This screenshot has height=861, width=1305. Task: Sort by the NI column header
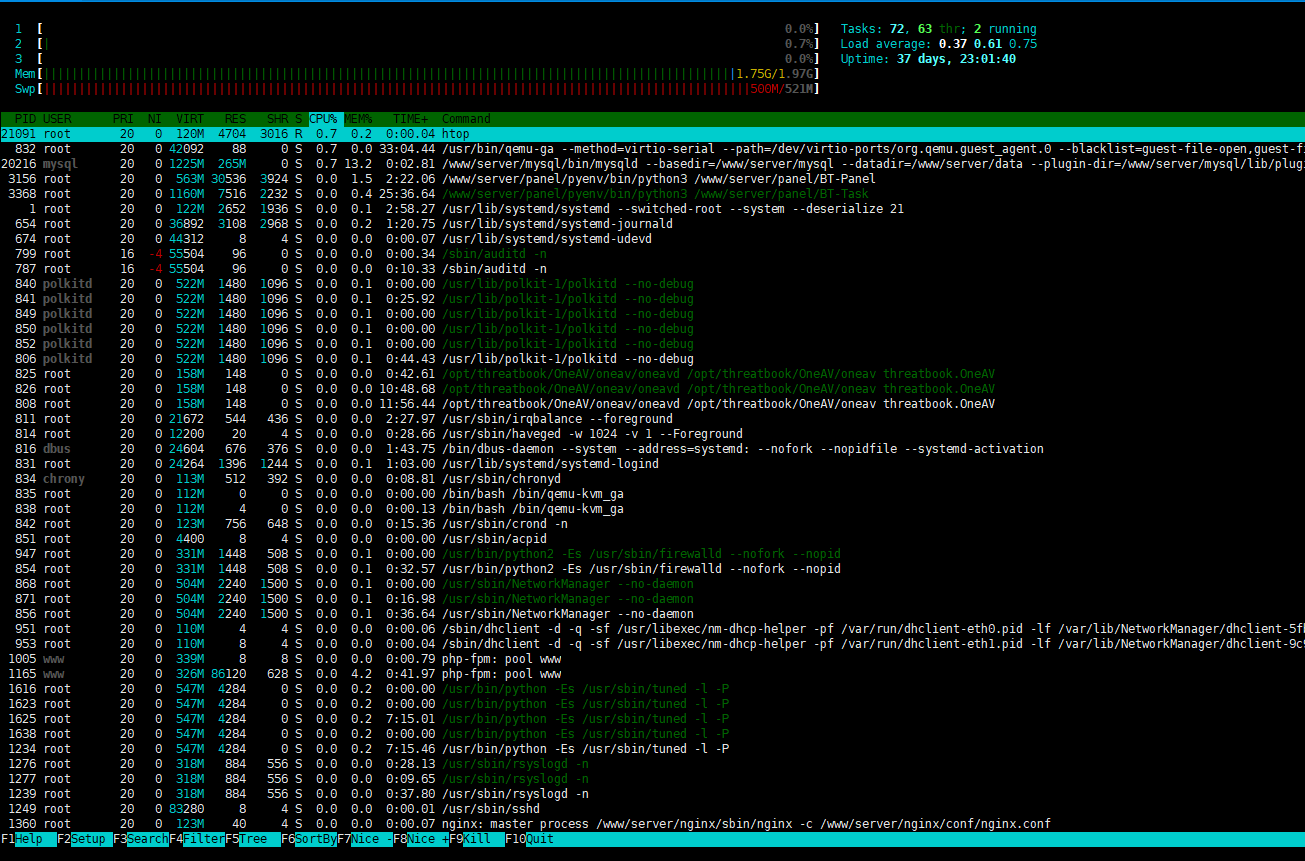coord(155,119)
